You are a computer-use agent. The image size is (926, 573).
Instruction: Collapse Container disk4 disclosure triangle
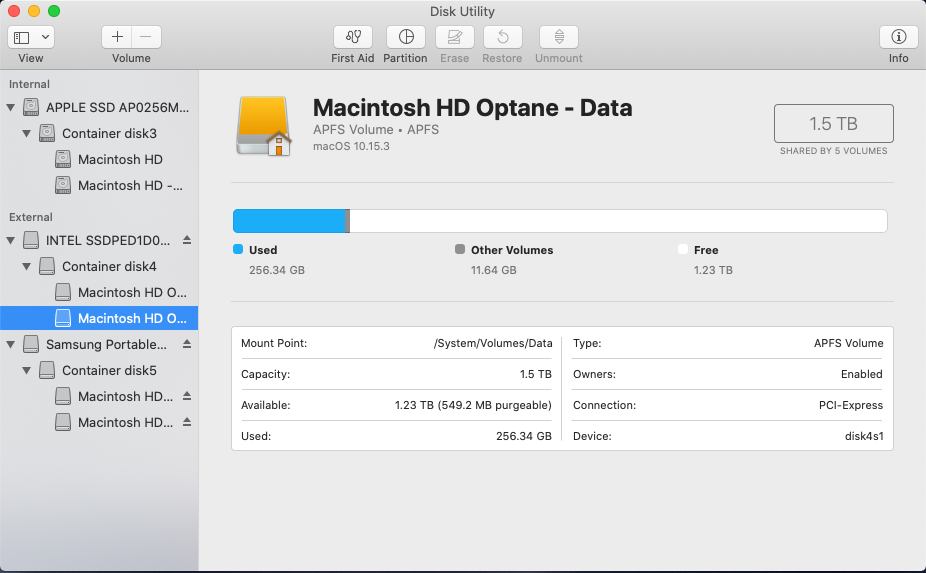click(x=27, y=266)
